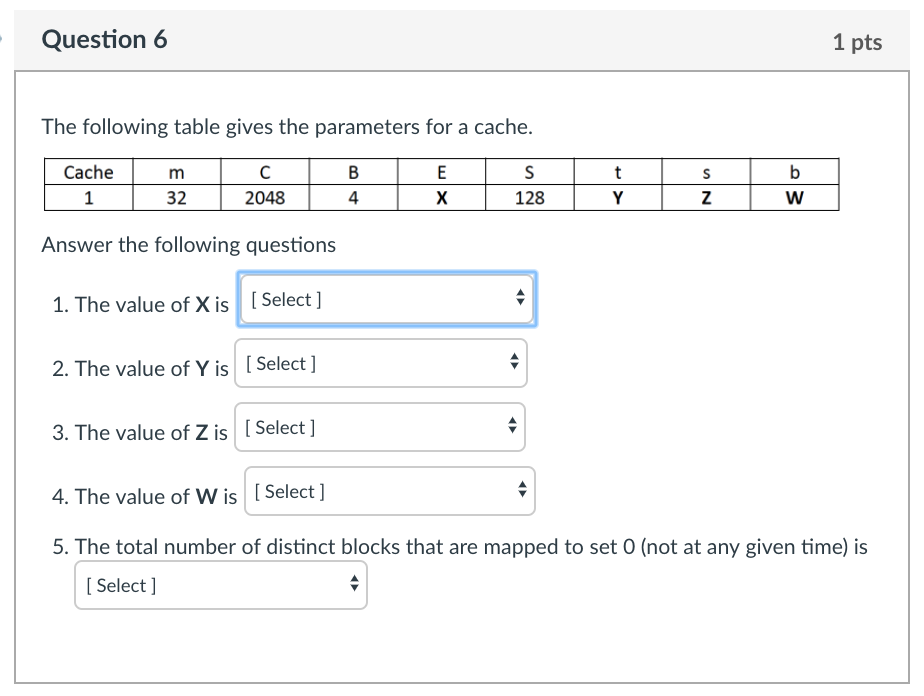Open the distinct blocks mapped to set 0 dropdown

pos(220,586)
